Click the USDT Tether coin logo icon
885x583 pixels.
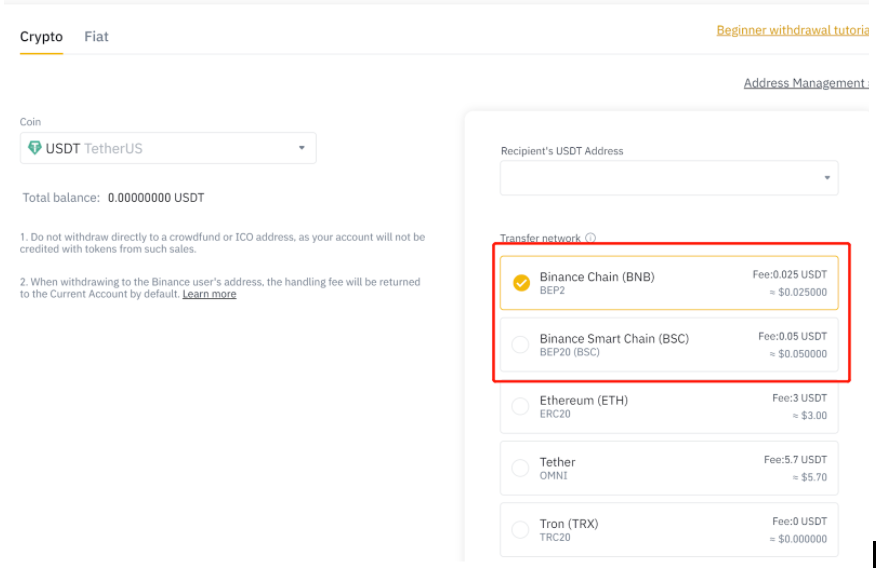[x=34, y=148]
